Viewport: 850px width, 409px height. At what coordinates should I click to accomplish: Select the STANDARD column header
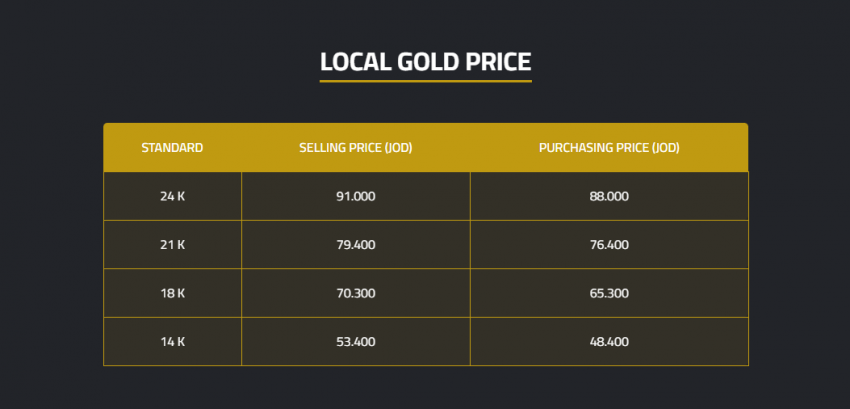(x=172, y=148)
